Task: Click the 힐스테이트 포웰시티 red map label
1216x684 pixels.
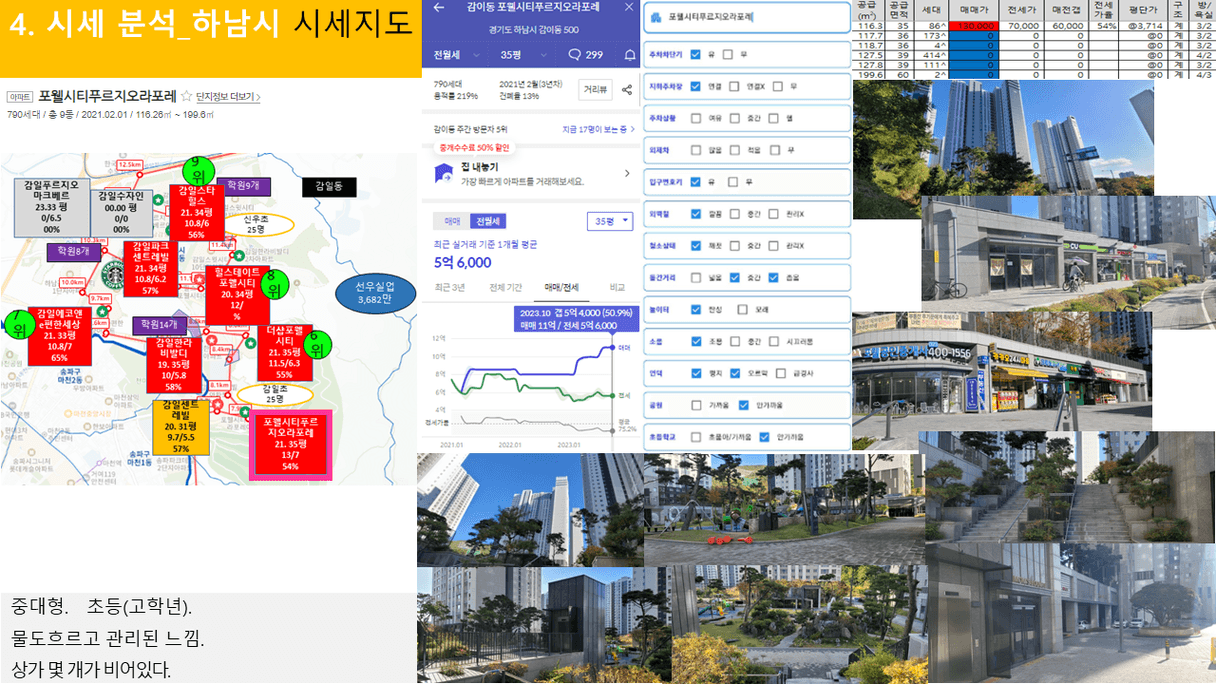Action: tap(238, 293)
